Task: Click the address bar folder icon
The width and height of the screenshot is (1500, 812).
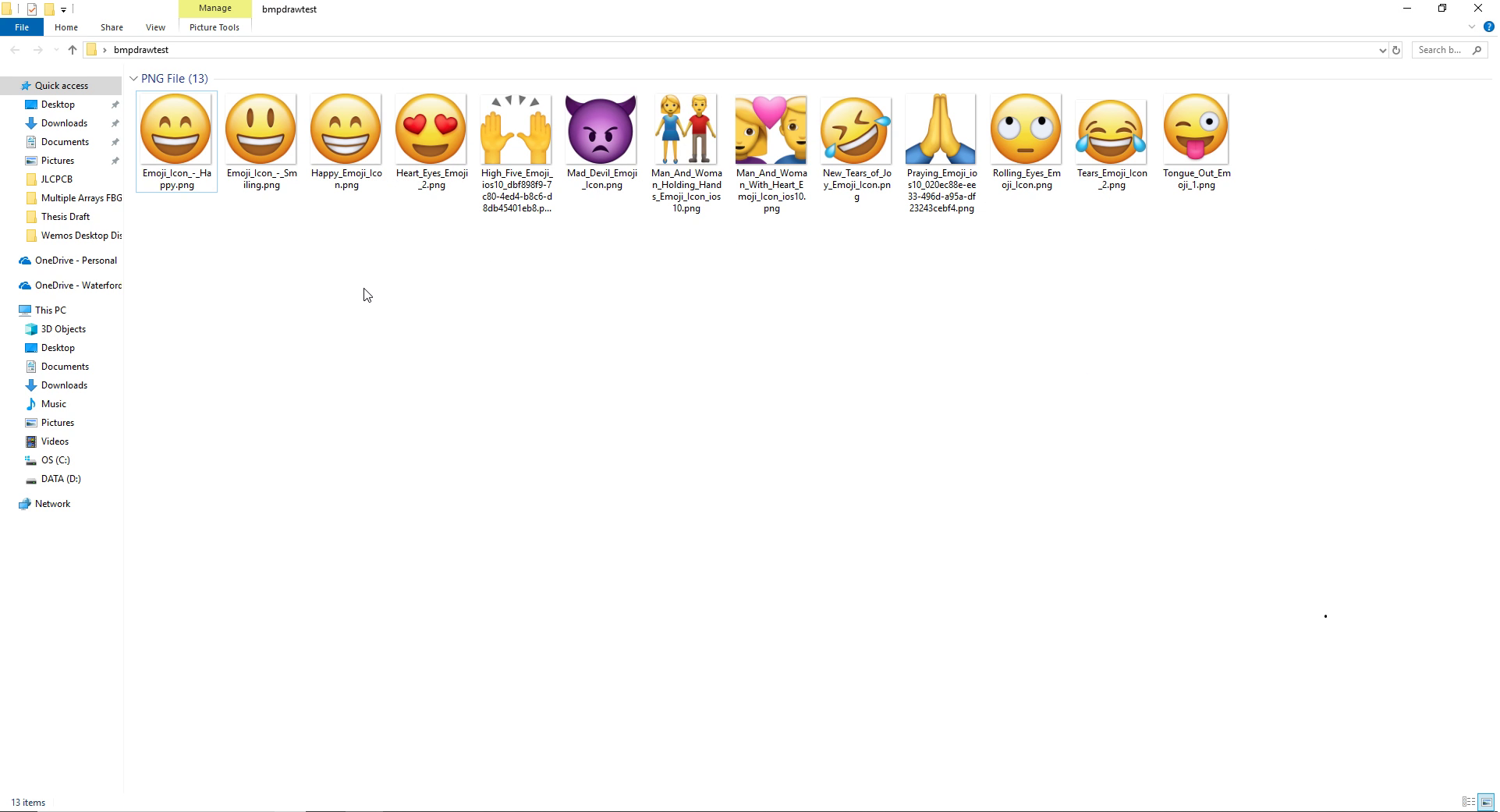Action: pyautogui.click(x=91, y=50)
